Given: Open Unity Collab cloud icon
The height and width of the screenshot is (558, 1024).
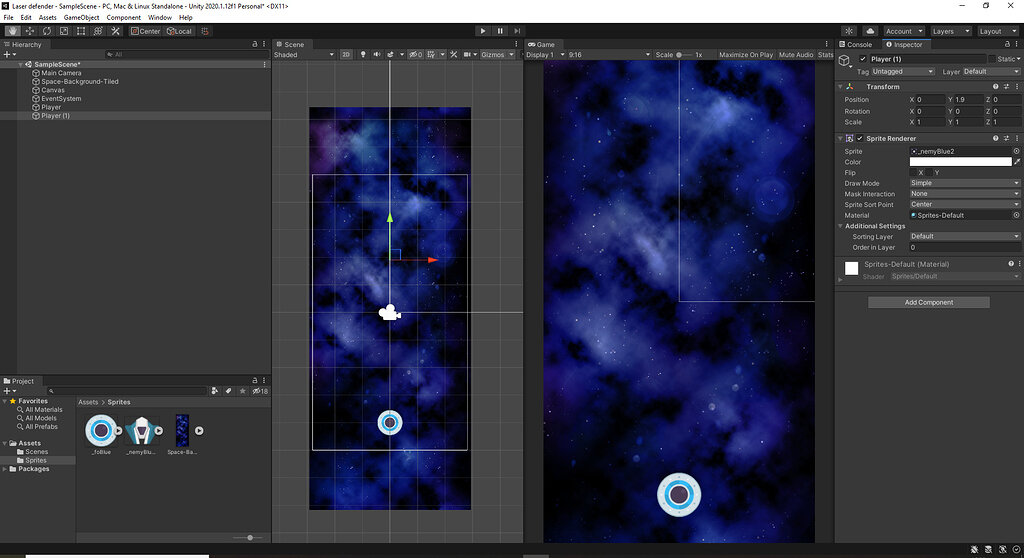Looking at the screenshot, I should pyautogui.click(x=869, y=31).
